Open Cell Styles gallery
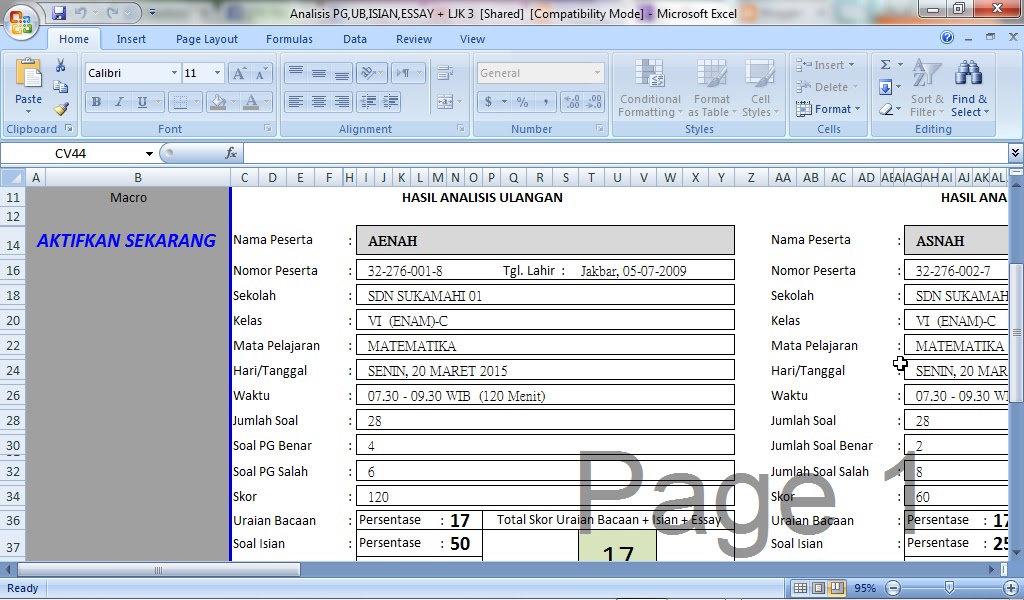Image resolution: width=1024 pixels, height=600 pixels. pos(760,88)
